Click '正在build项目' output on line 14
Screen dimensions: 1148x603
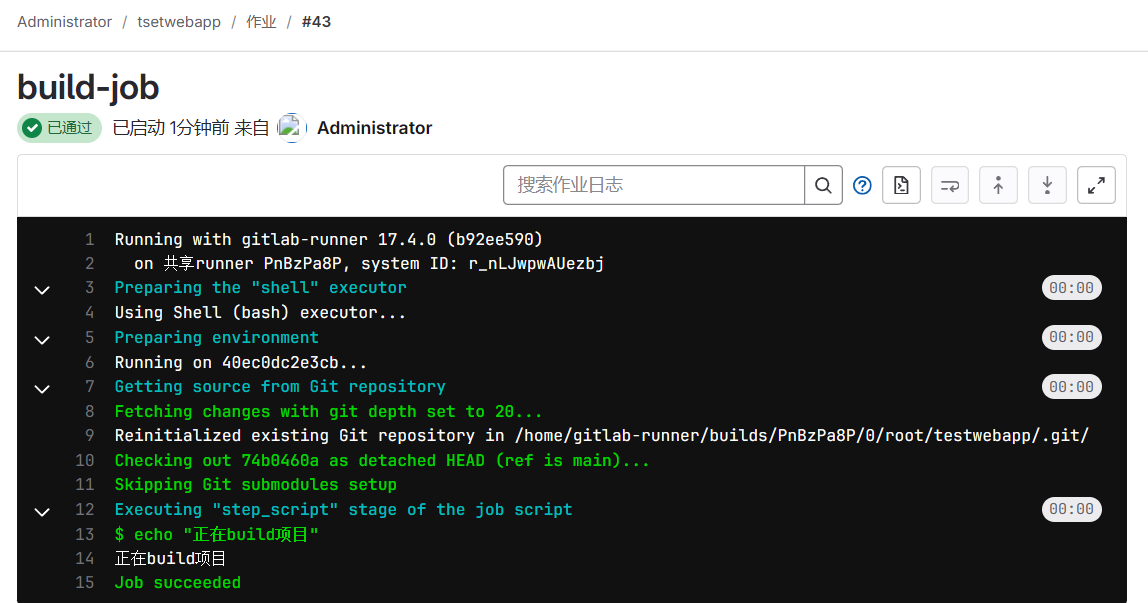tap(171, 558)
